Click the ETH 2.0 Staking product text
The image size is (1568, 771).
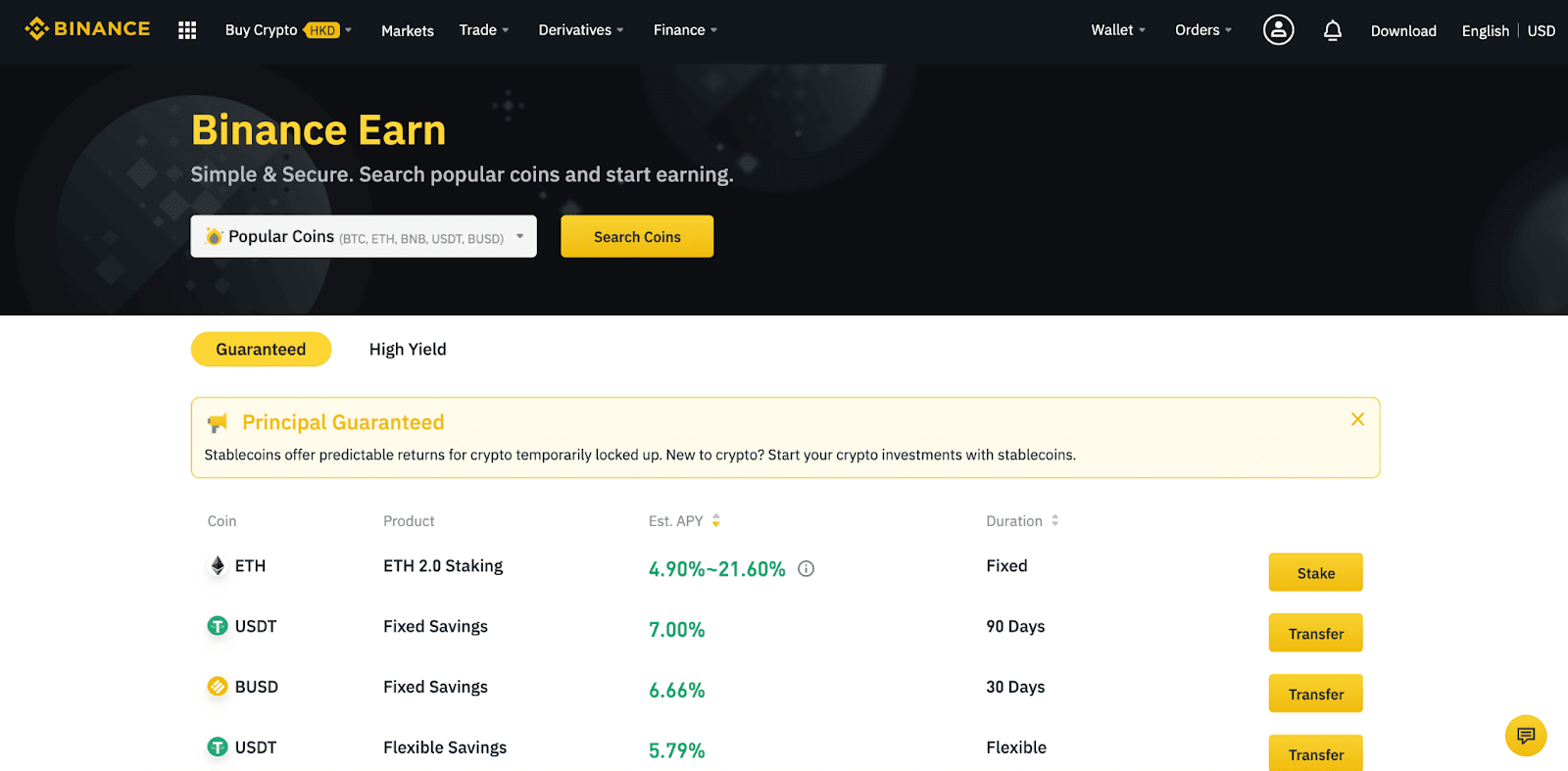(443, 565)
